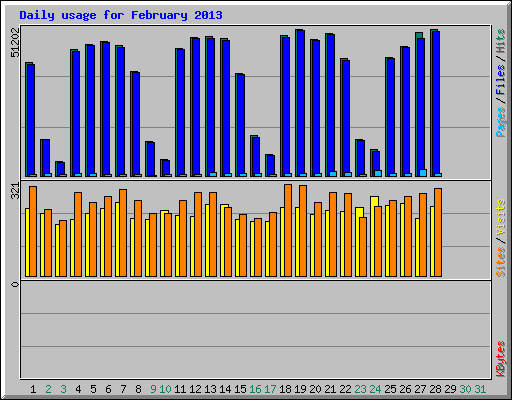Click the title 'Daily usage for February 2013'
The width and height of the screenshot is (512, 400).
[121, 15]
